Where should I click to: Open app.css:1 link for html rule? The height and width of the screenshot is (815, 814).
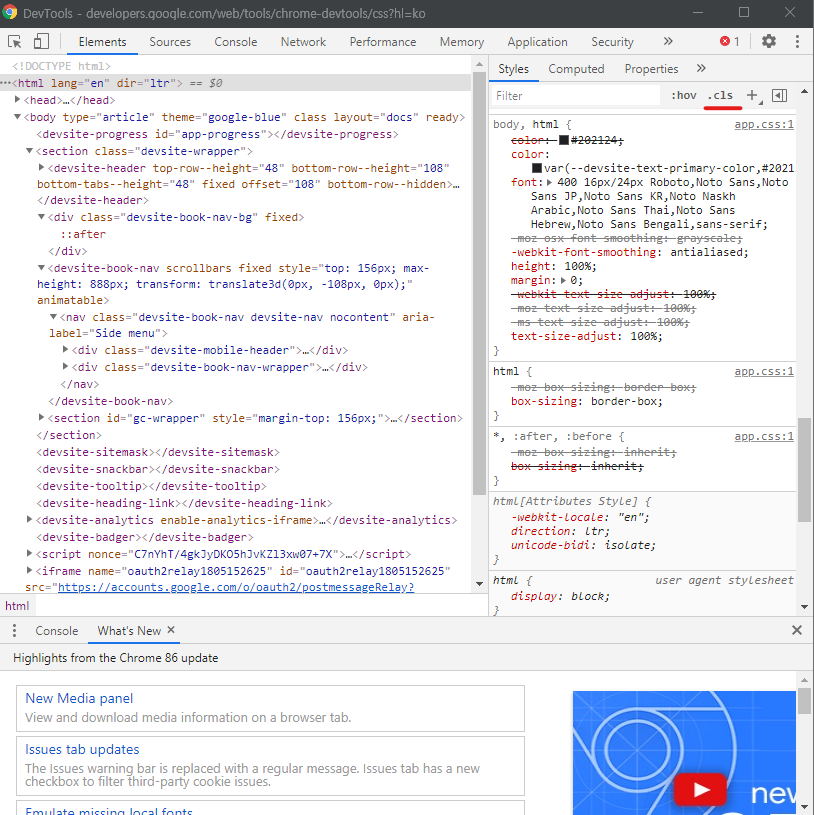[764, 371]
